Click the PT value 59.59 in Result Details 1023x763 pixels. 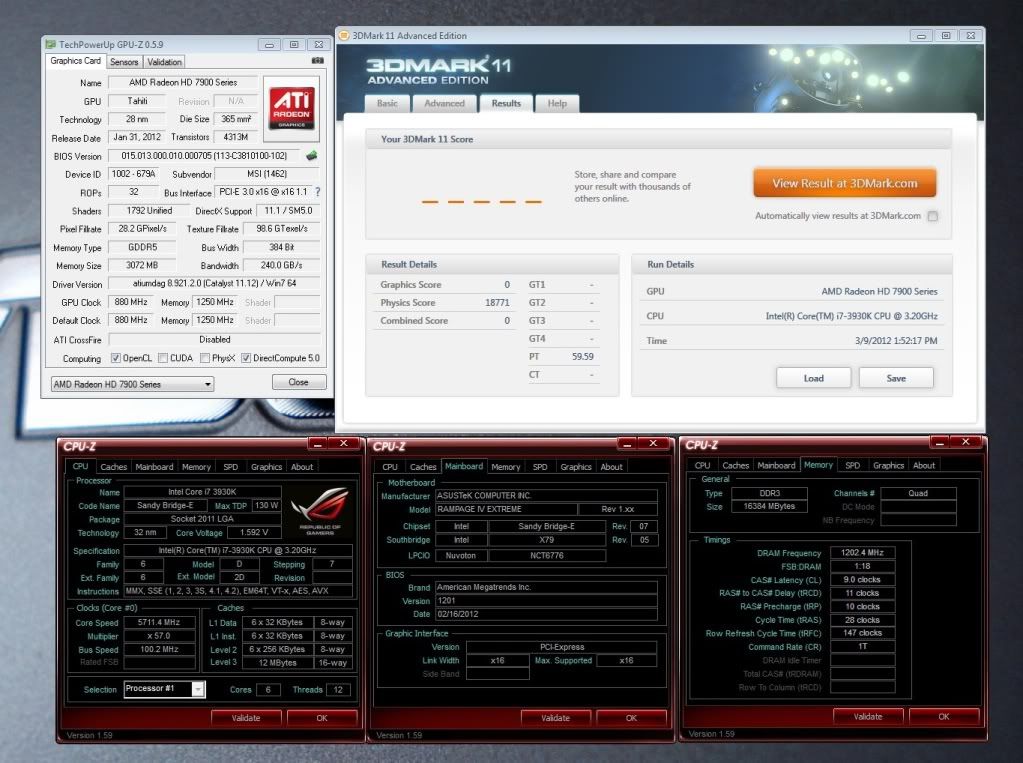(583, 356)
